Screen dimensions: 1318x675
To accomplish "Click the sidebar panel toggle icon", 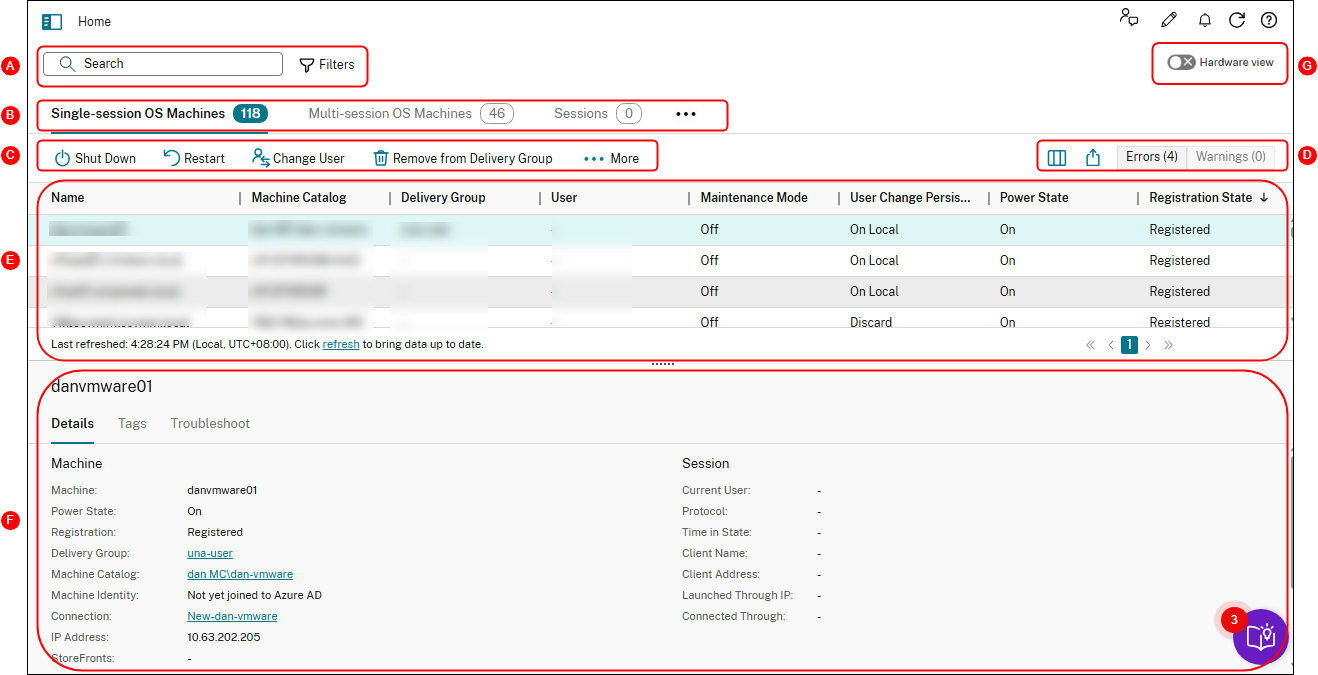I will (x=52, y=21).
